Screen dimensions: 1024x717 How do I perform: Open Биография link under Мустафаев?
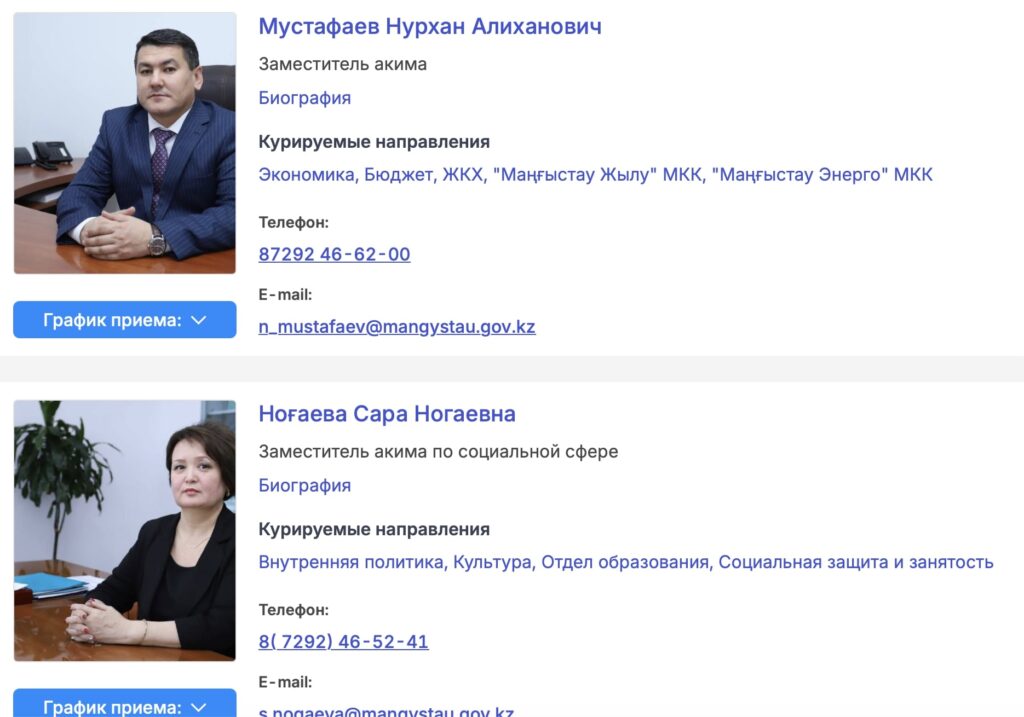304,98
